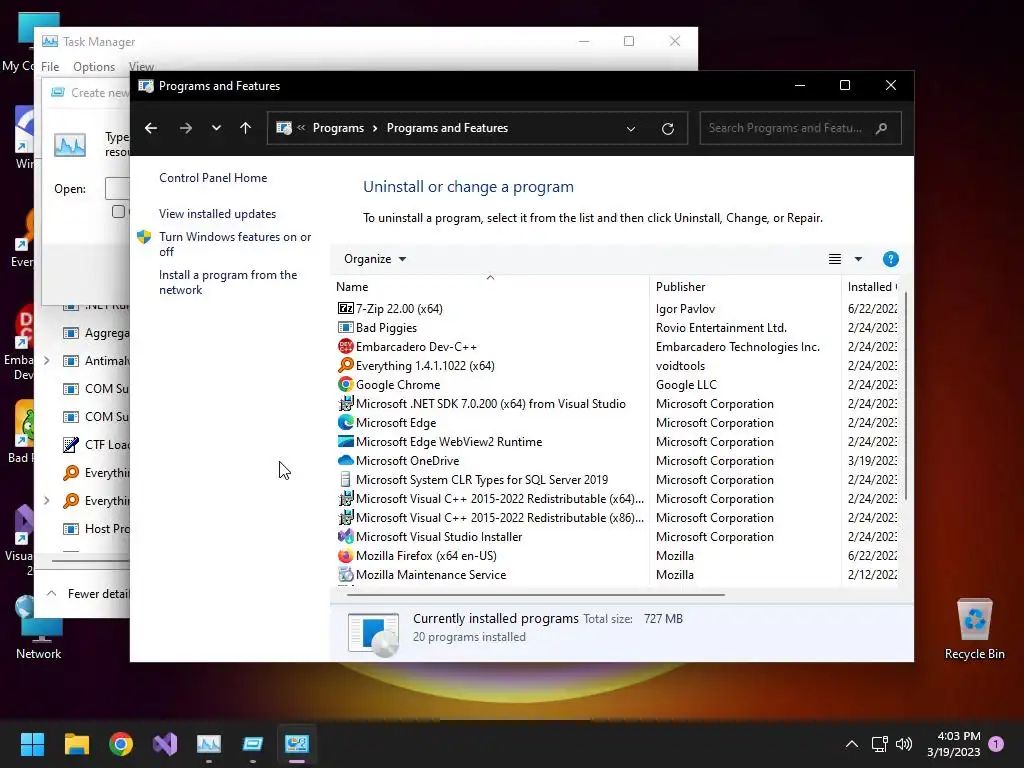Select the Microsoft Visual Studio Installer icon
This screenshot has width=1024, height=768.
pos(345,536)
